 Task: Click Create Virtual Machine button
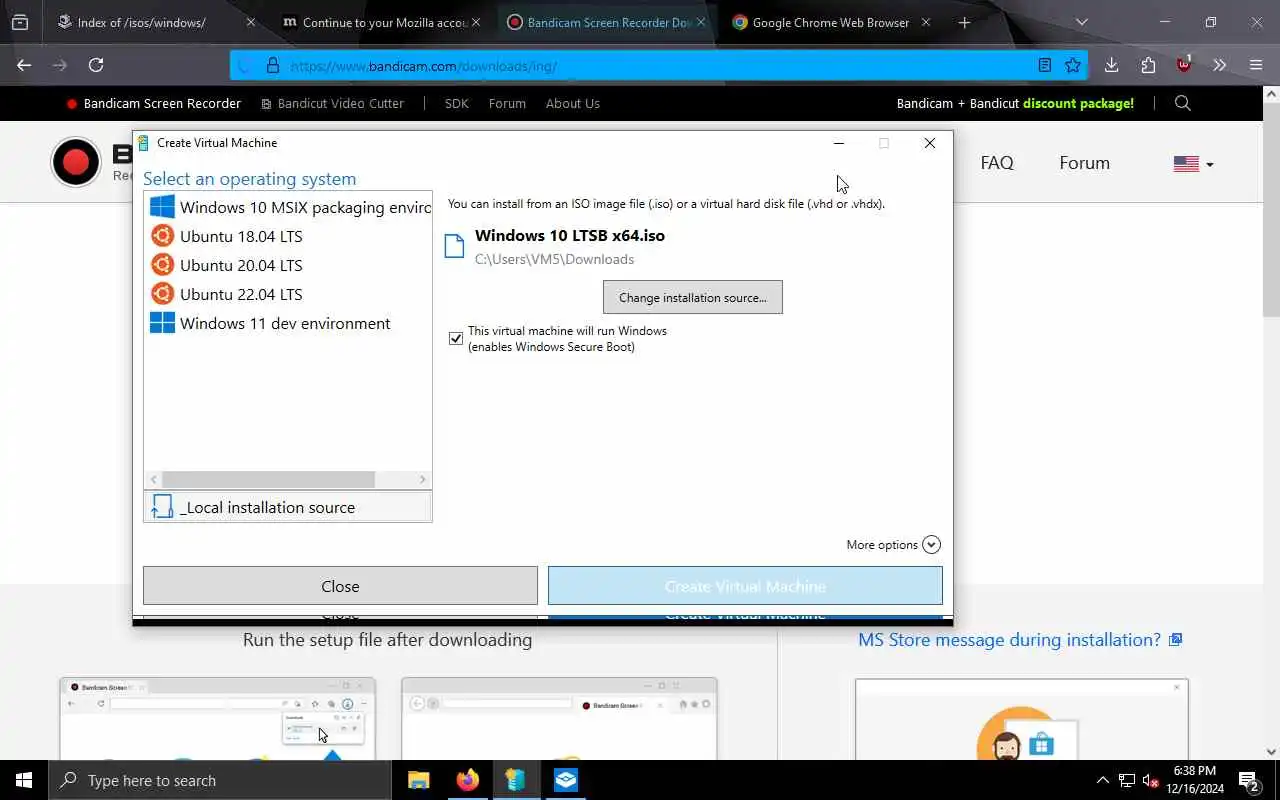745,586
